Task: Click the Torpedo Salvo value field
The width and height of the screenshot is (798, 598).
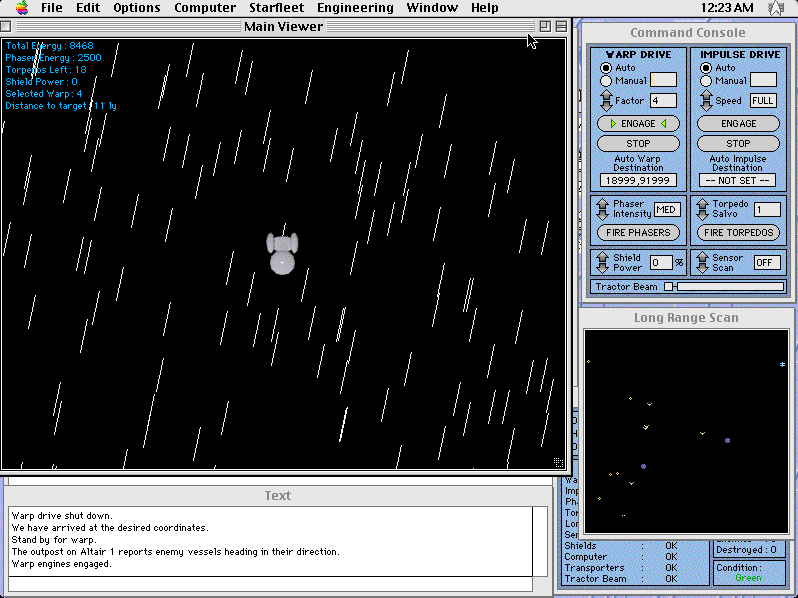Action: click(767, 210)
